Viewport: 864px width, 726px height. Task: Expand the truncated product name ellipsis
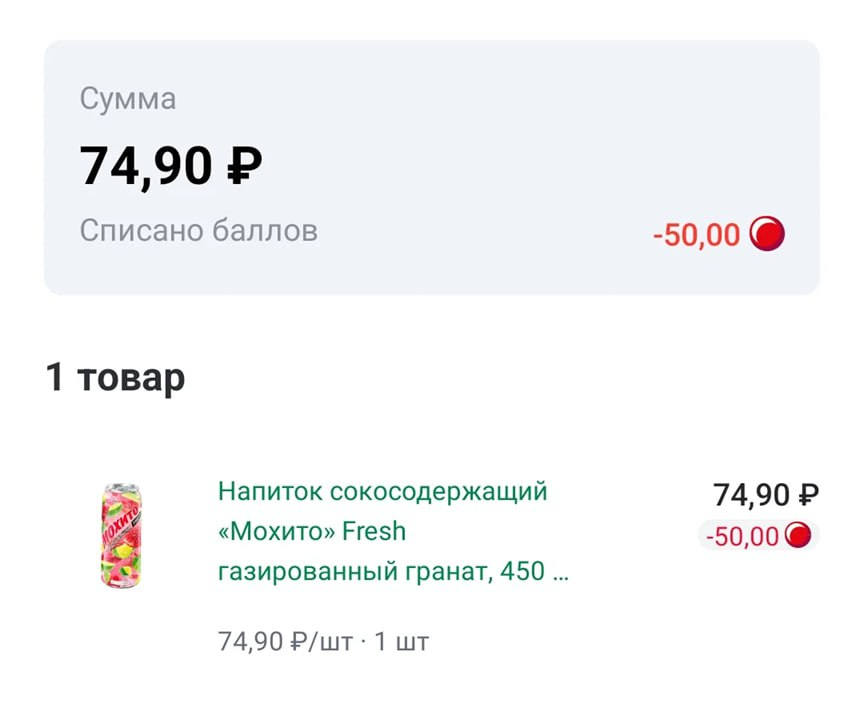click(560, 572)
